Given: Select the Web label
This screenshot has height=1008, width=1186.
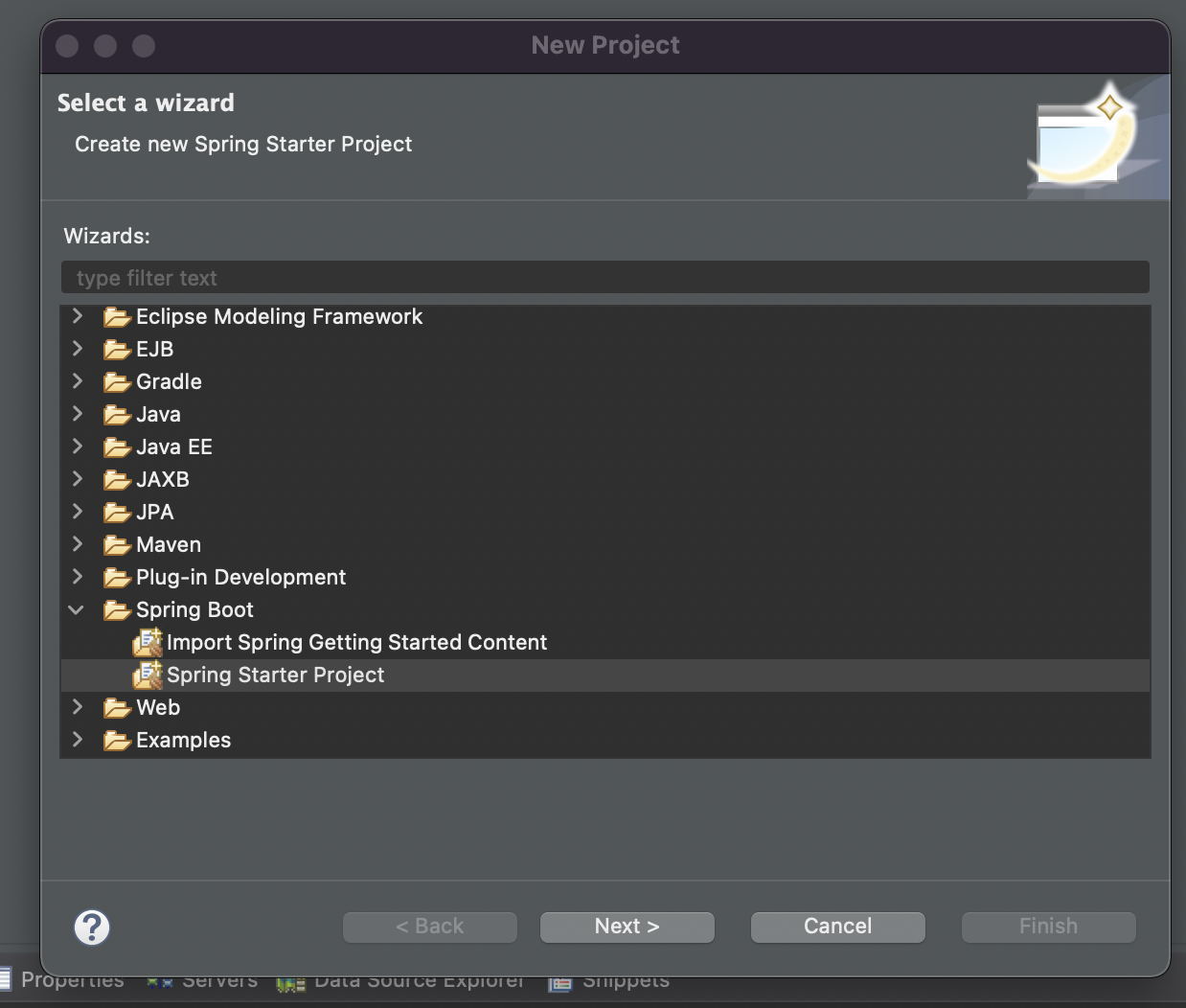Looking at the screenshot, I should click(158, 708).
